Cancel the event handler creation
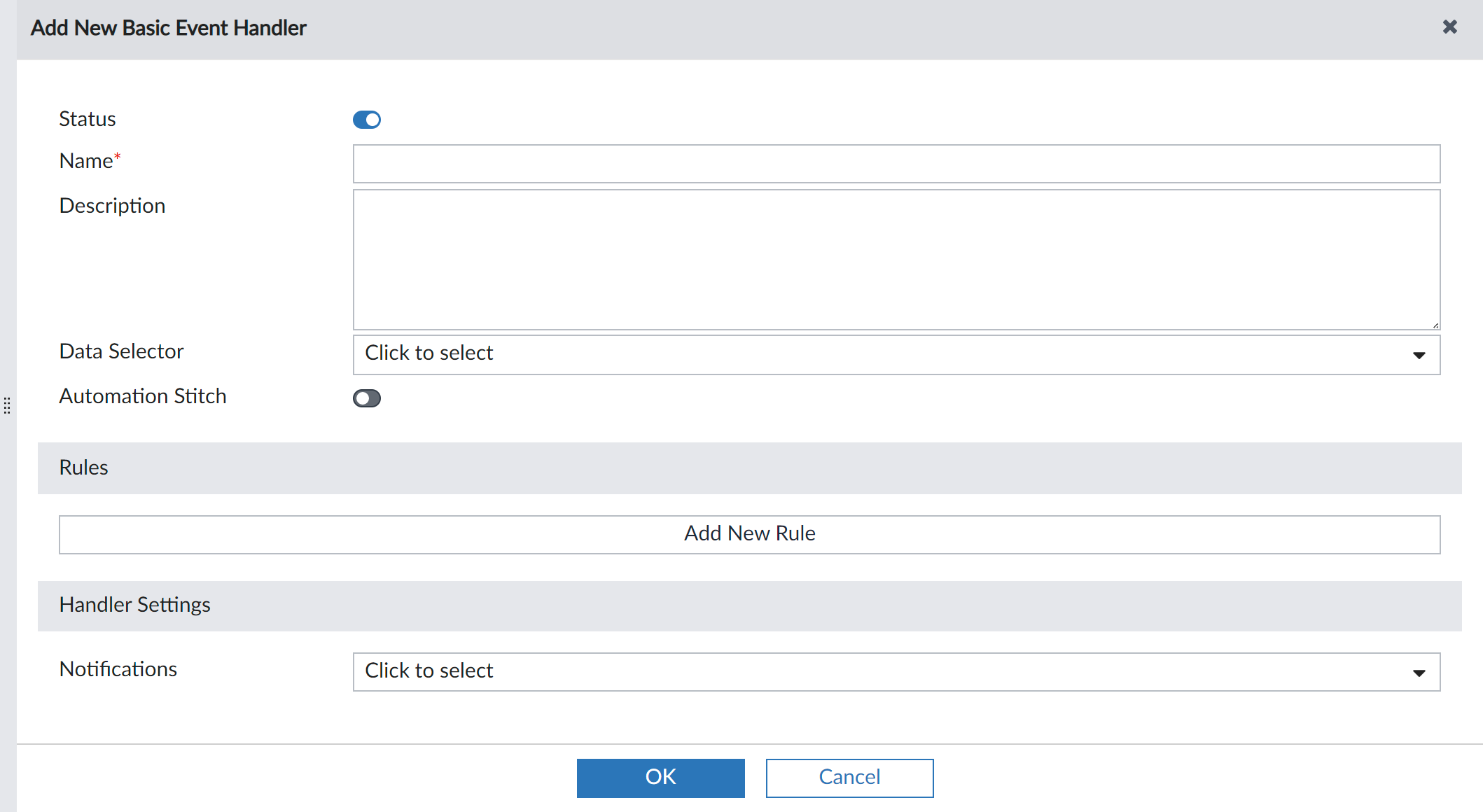 (849, 777)
